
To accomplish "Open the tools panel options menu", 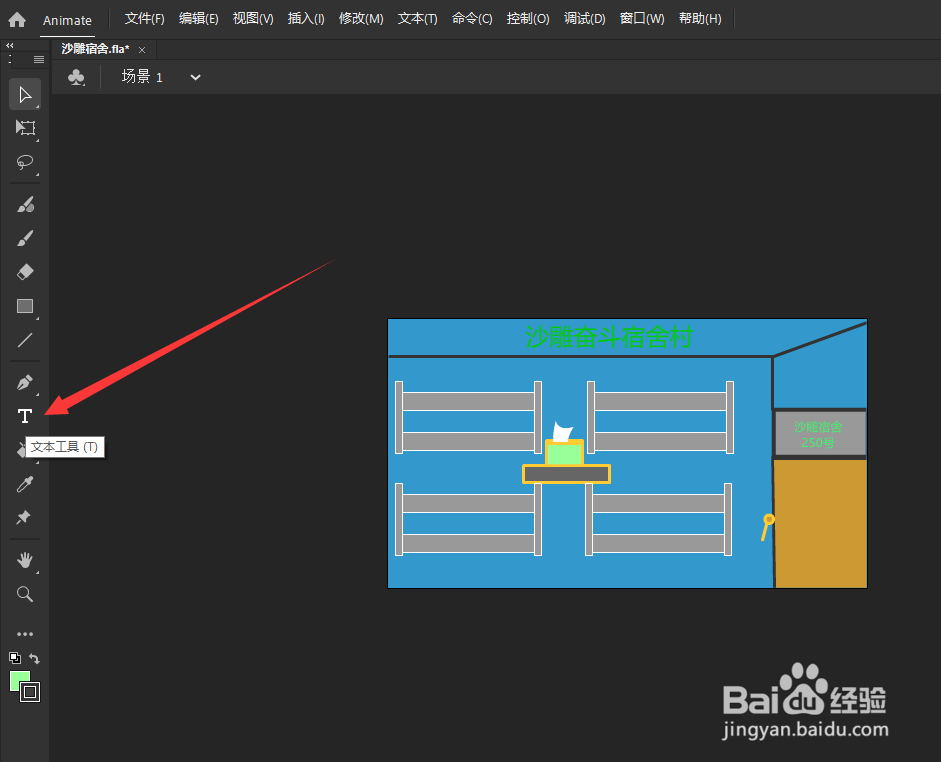I will pos(39,59).
